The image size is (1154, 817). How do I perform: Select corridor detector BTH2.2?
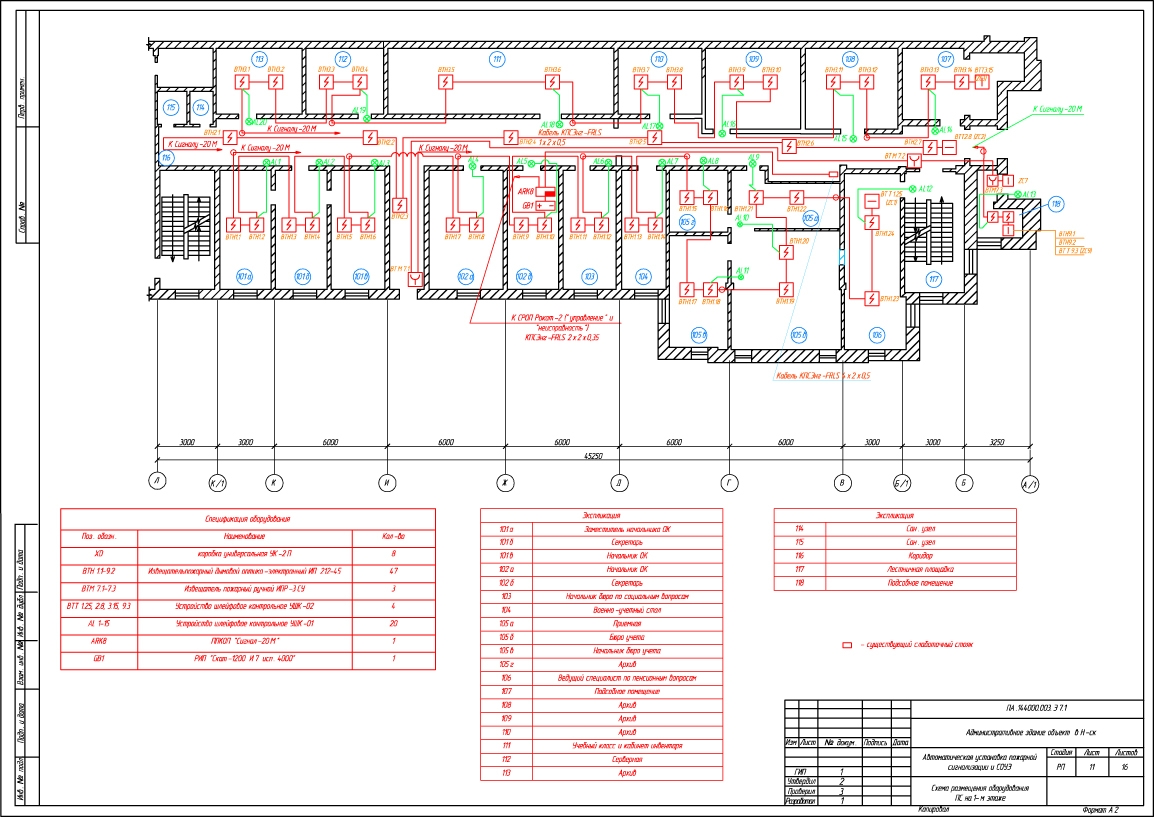[x=370, y=137]
